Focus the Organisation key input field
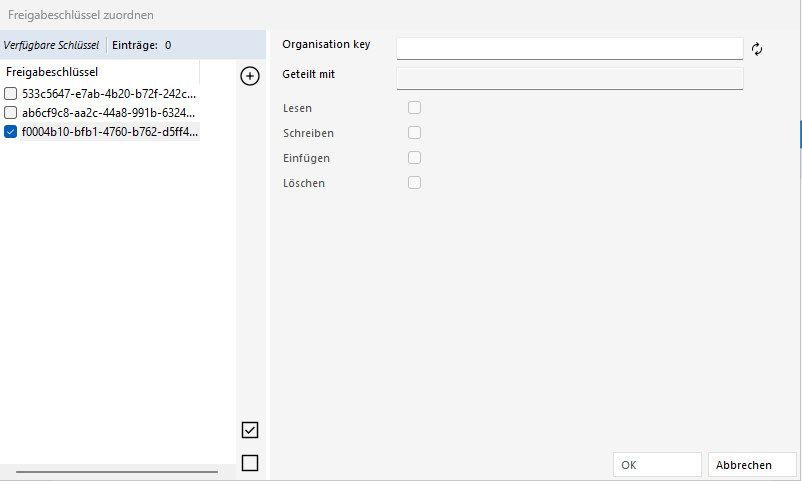 coord(569,48)
